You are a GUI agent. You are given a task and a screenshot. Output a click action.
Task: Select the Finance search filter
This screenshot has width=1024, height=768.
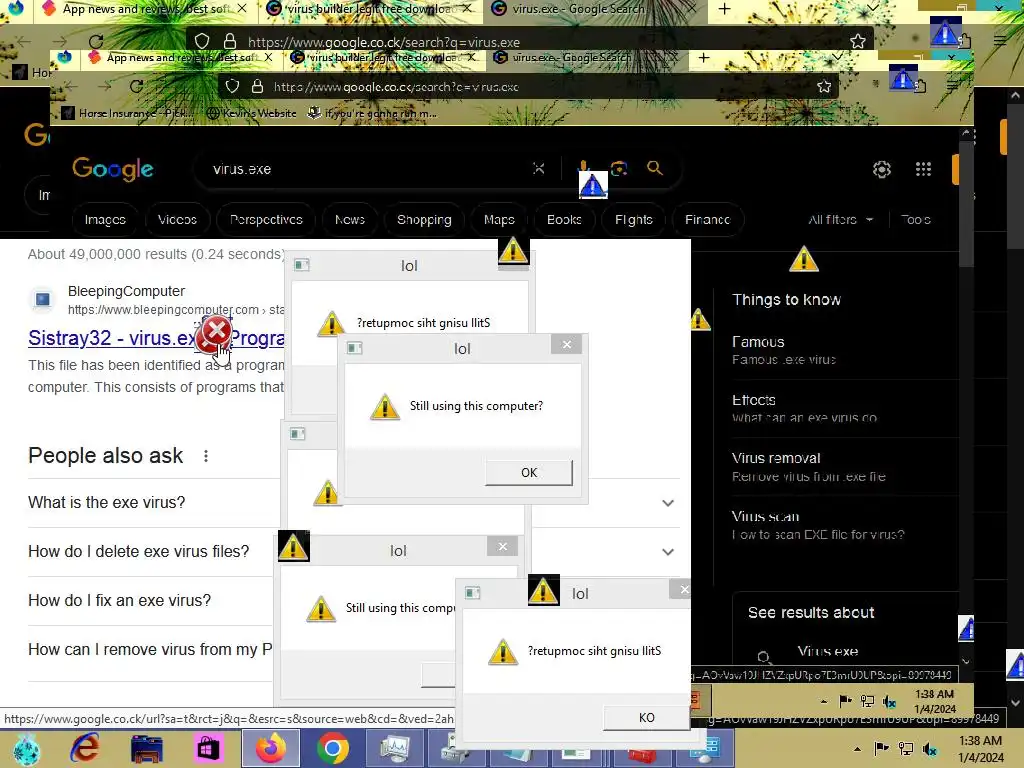coord(707,220)
